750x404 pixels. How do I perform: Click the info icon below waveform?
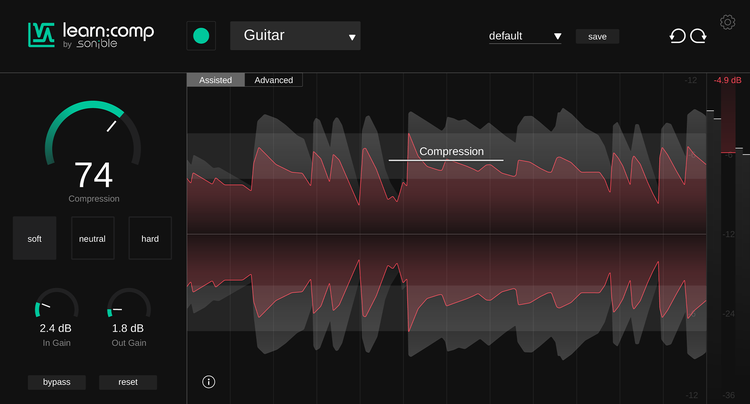(209, 381)
